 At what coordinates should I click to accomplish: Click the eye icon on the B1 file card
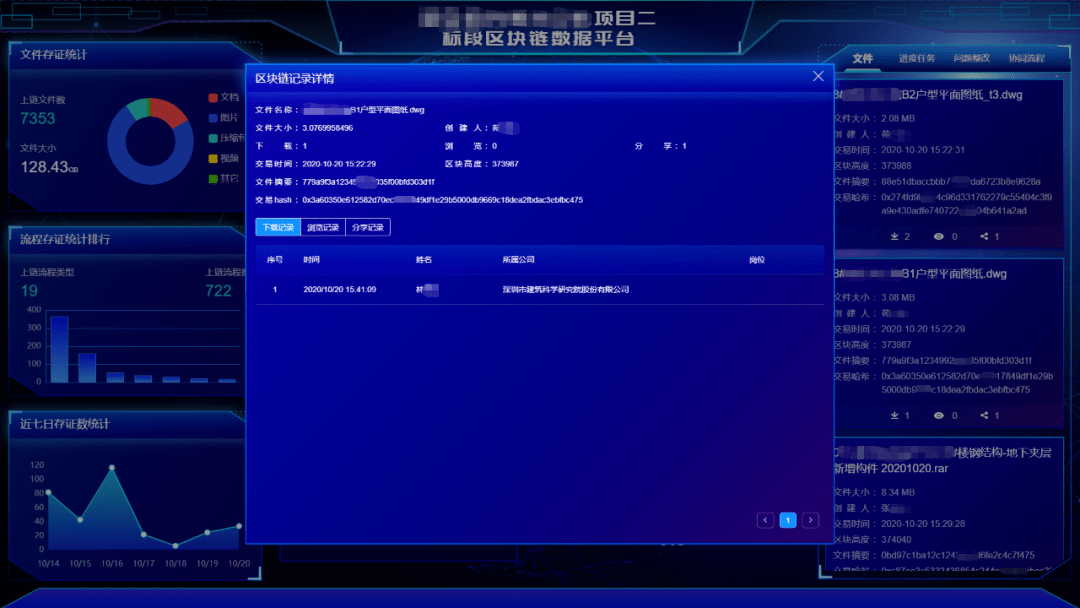[x=939, y=416]
